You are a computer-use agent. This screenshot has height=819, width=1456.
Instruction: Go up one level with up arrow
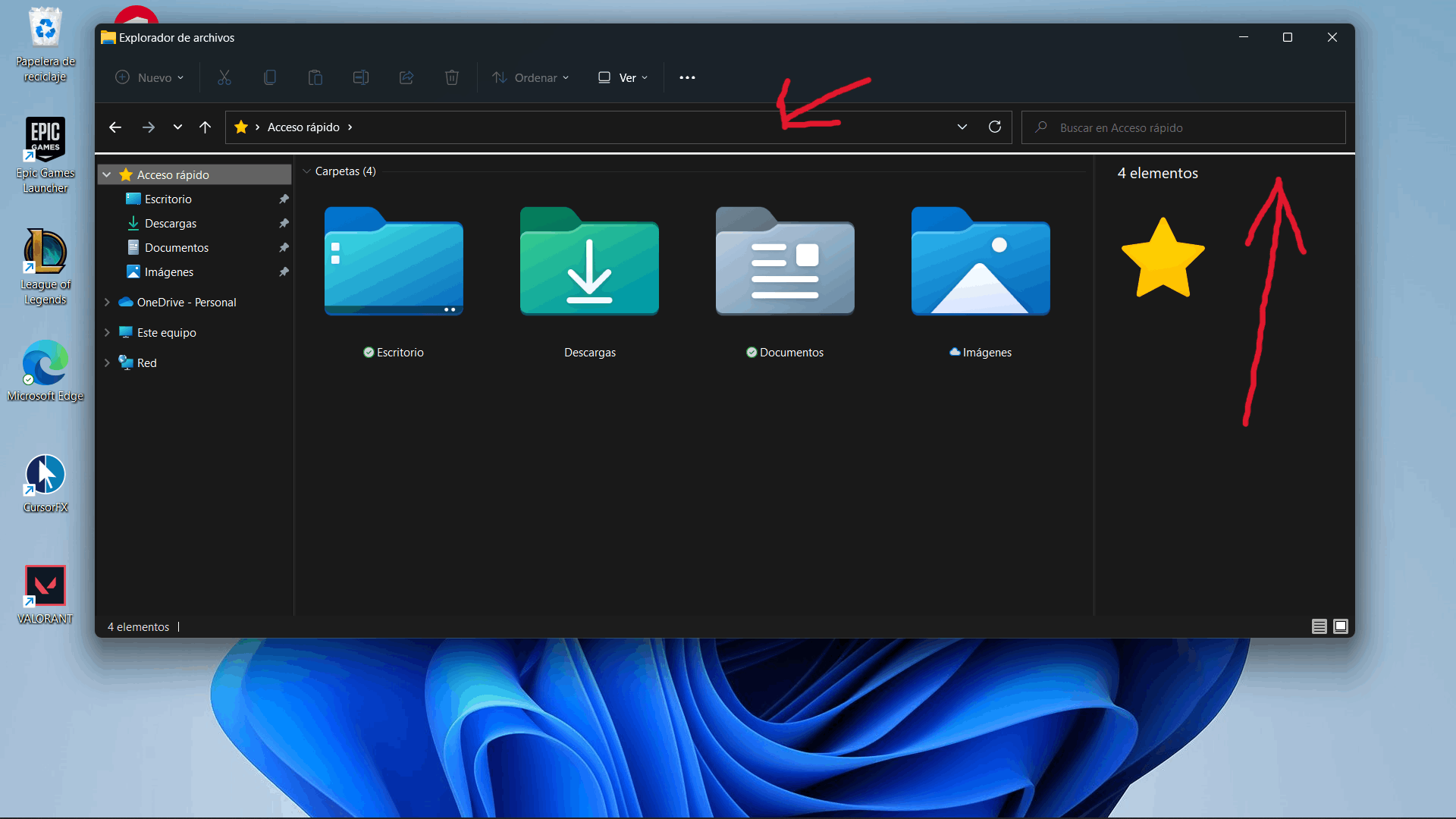[x=205, y=127]
